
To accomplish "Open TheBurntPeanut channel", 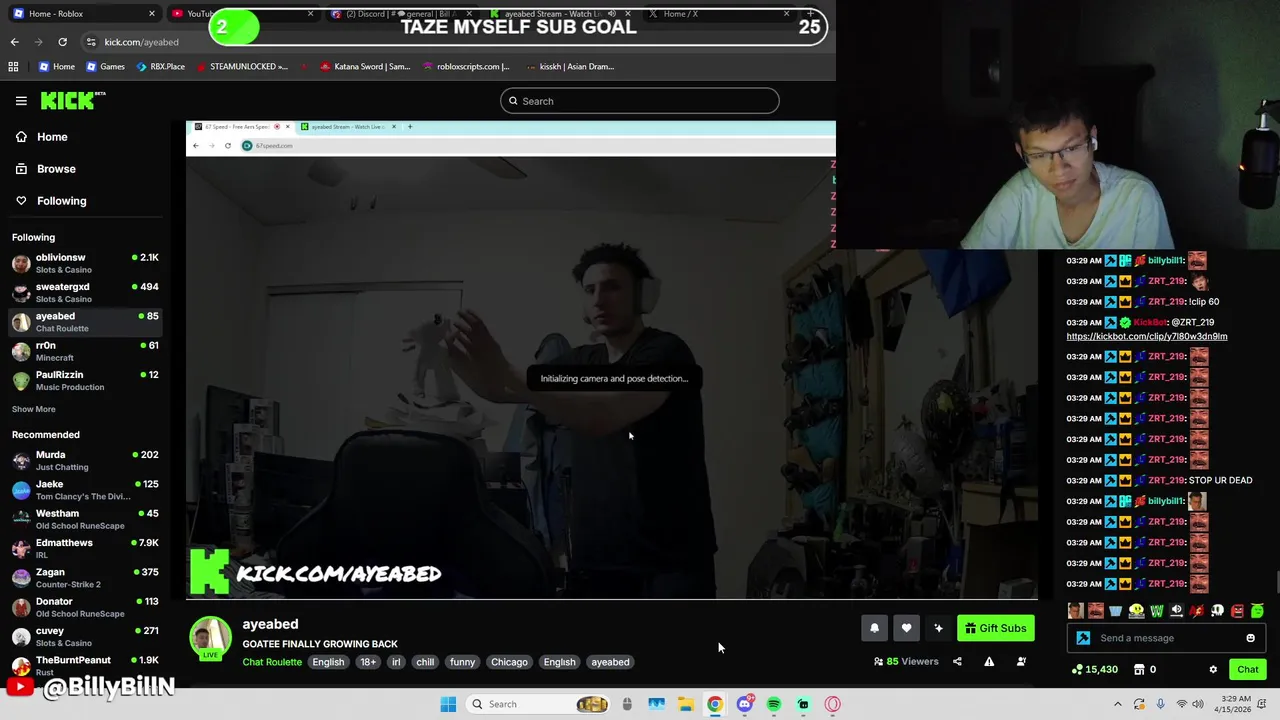I will (86, 665).
